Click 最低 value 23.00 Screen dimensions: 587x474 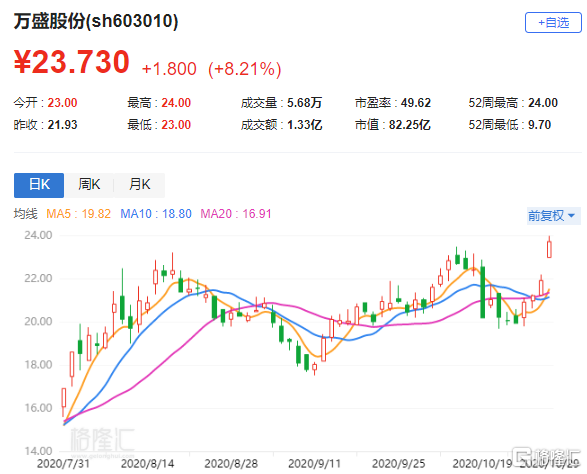coord(176,125)
